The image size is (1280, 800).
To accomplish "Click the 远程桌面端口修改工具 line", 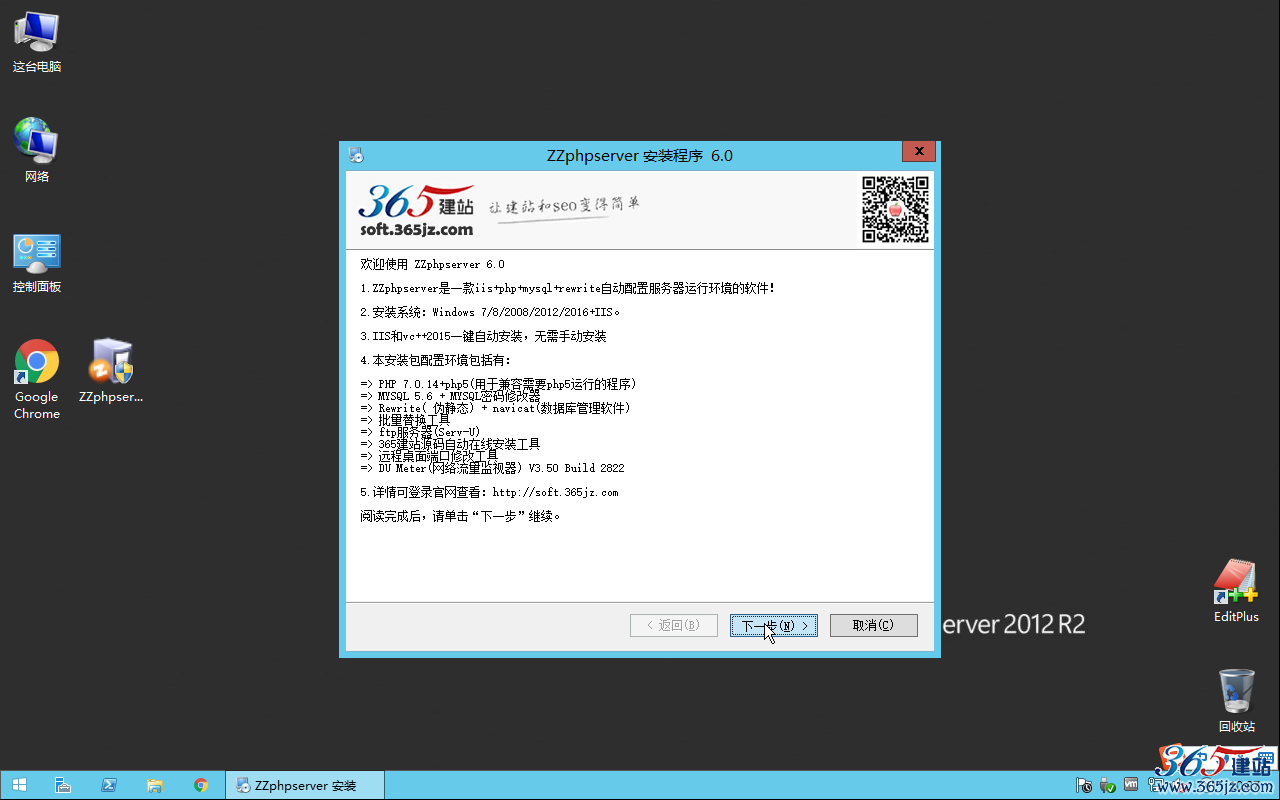I will click(x=429, y=457).
